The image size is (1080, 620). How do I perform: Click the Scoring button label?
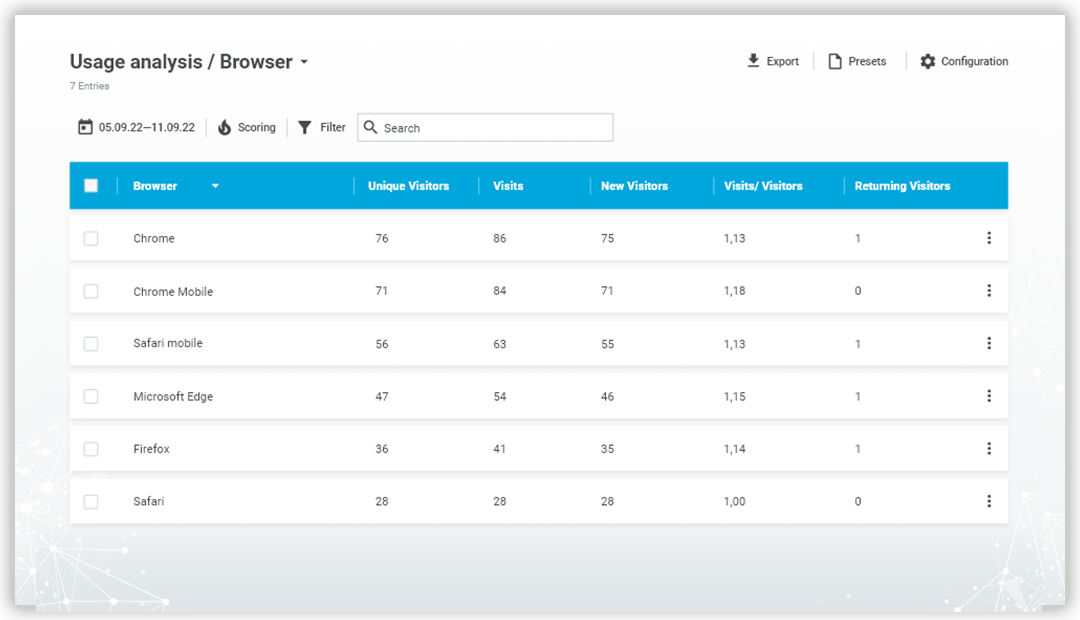point(257,127)
